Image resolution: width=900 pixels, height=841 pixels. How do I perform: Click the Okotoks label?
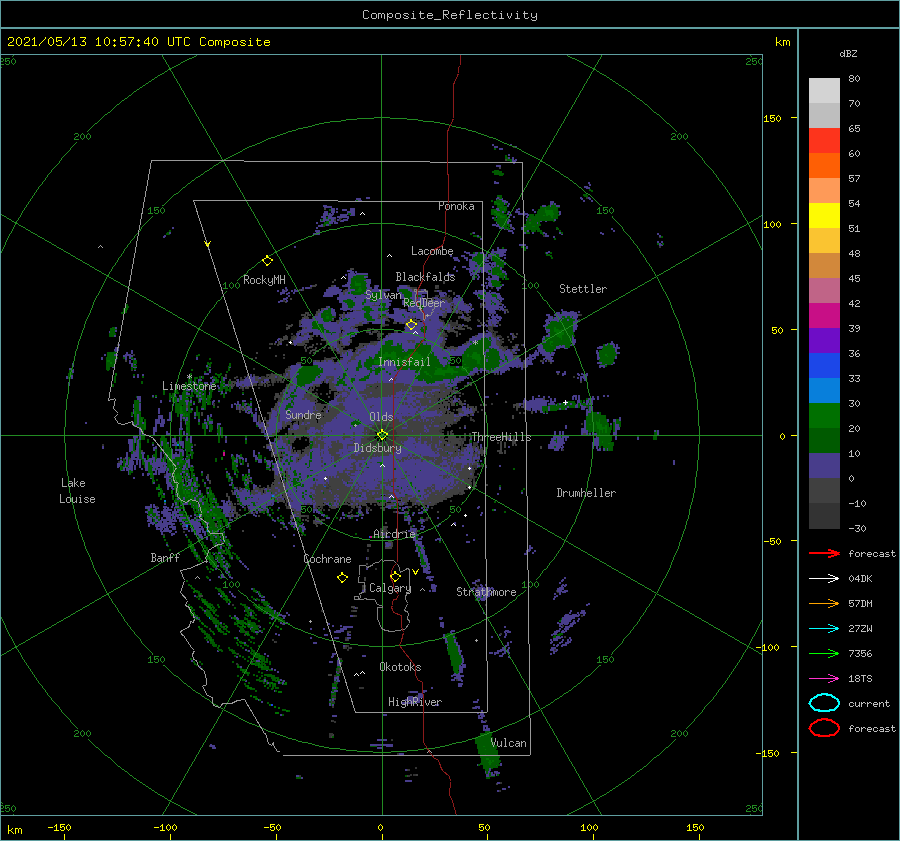[x=400, y=666]
